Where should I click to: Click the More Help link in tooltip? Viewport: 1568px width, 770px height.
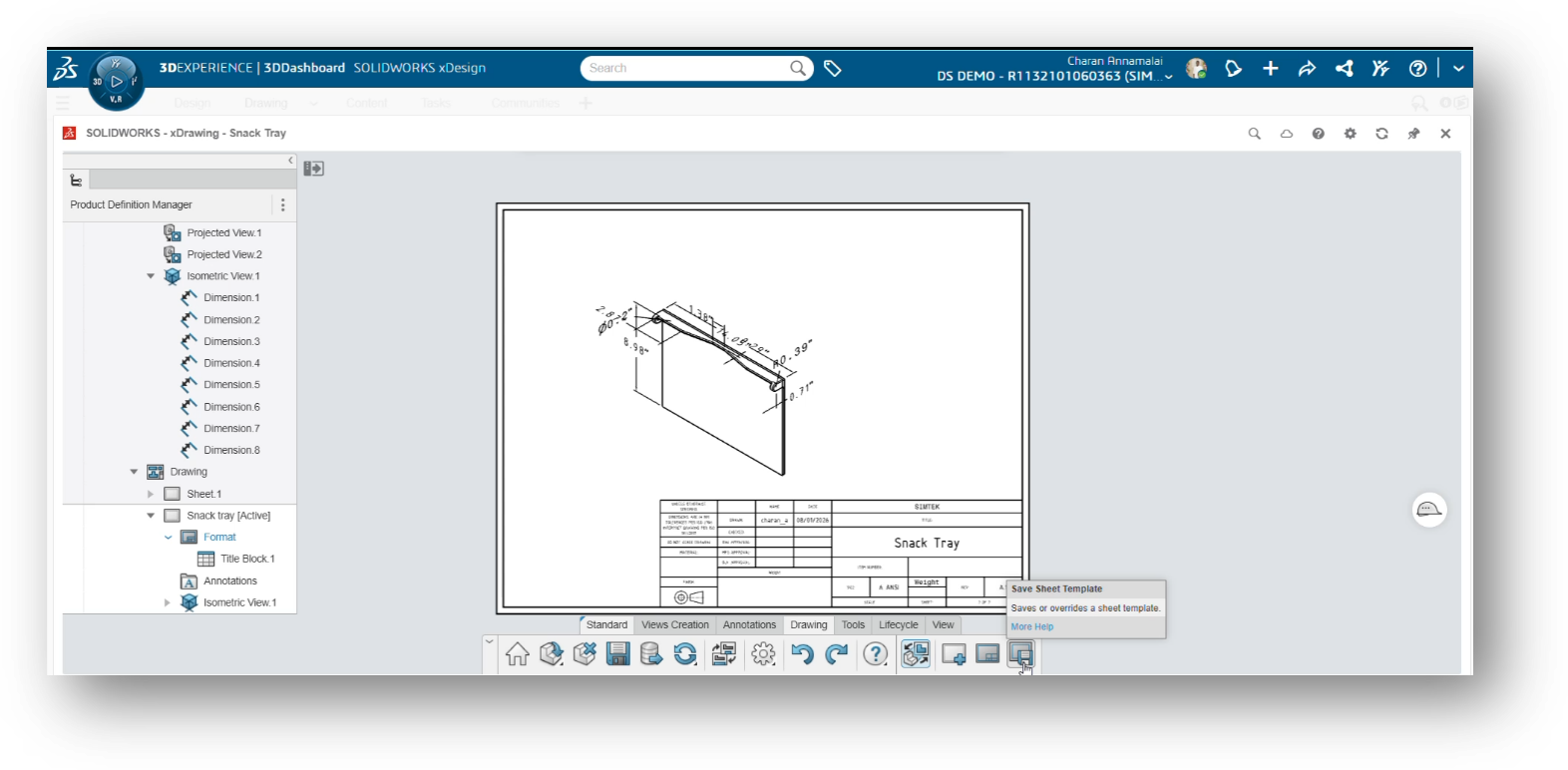click(1031, 627)
